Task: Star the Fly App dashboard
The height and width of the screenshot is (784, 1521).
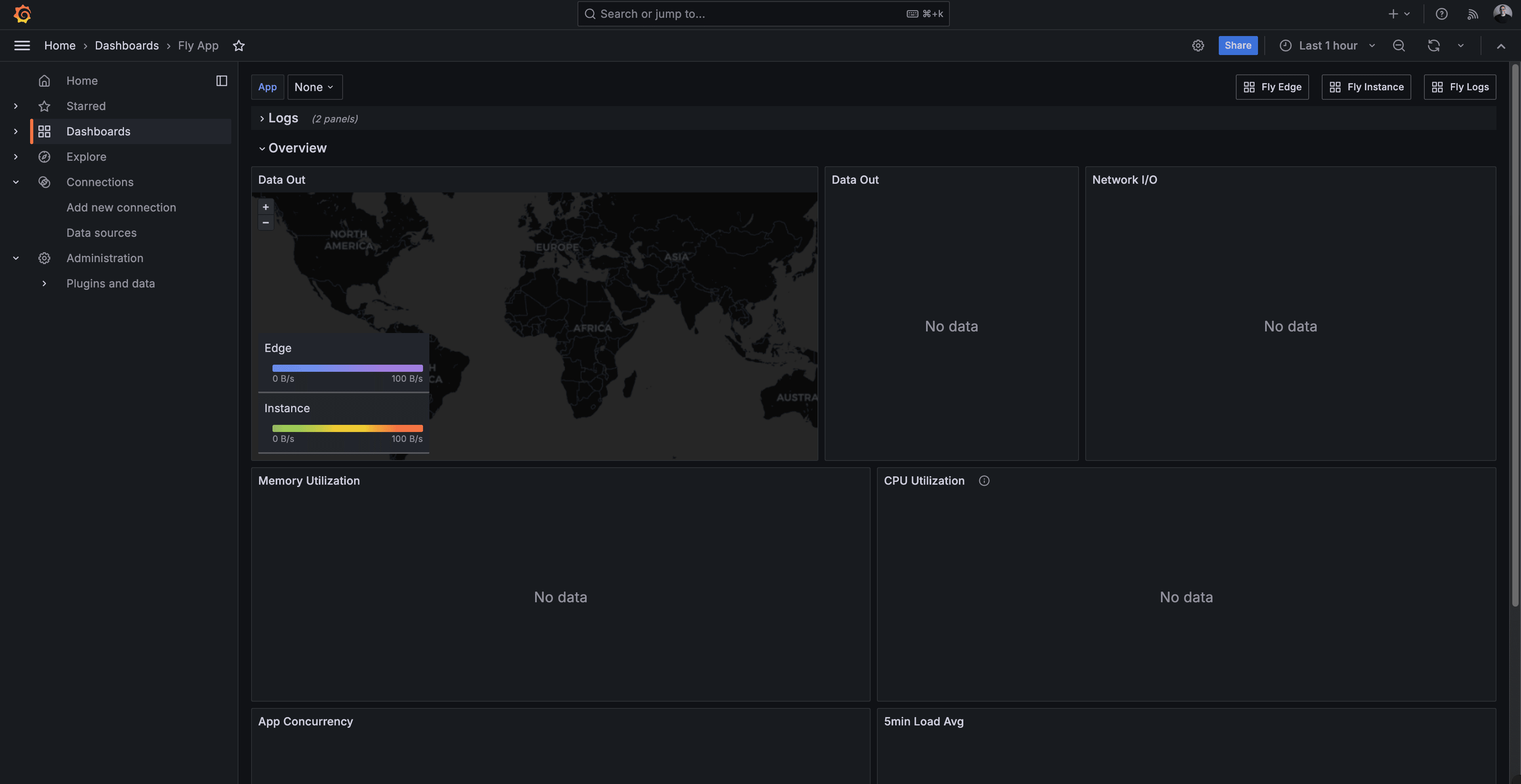Action: (x=238, y=46)
